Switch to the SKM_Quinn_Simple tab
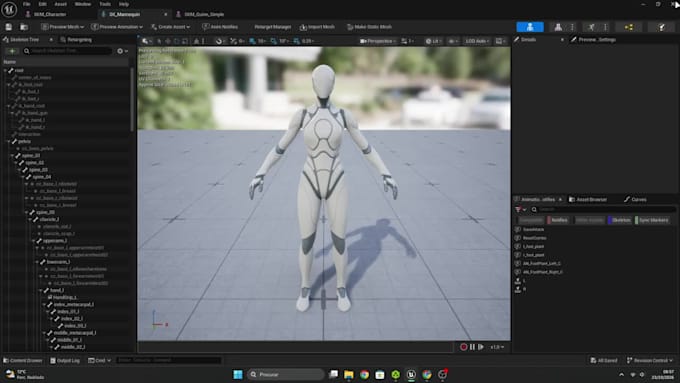 (x=200, y=14)
